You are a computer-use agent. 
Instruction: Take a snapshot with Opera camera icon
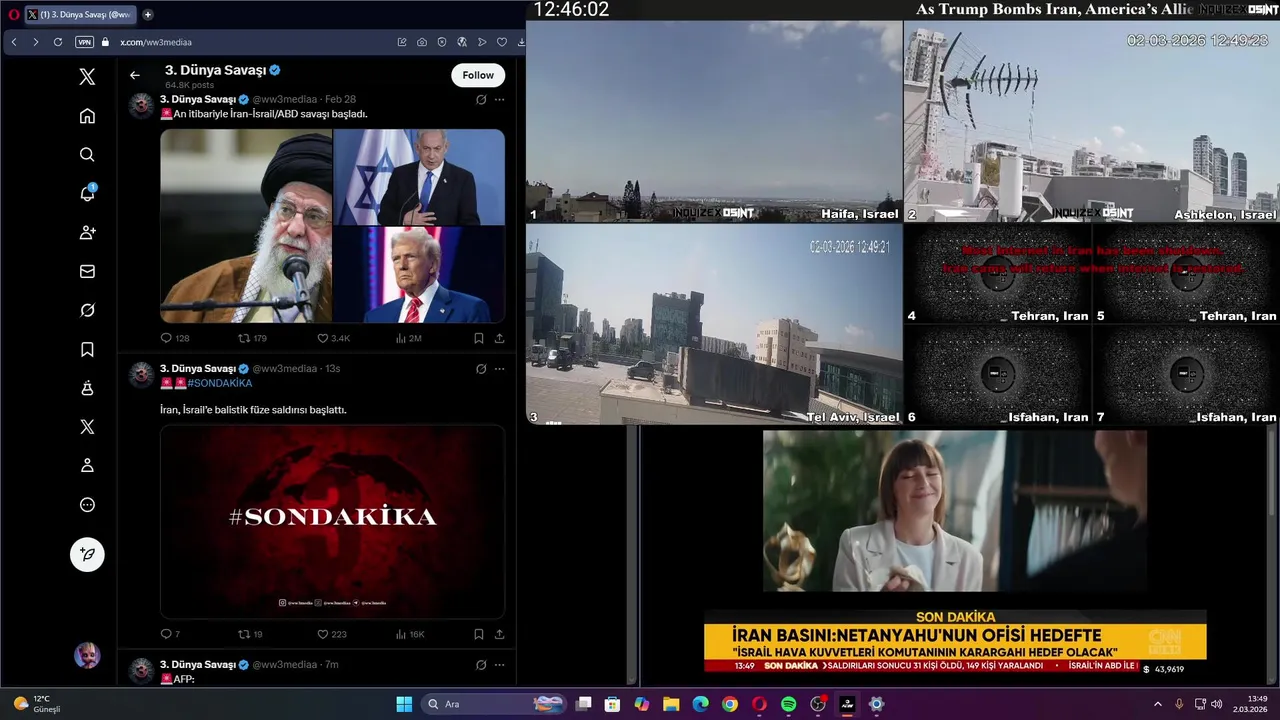pyautogui.click(x=422, y=42)
